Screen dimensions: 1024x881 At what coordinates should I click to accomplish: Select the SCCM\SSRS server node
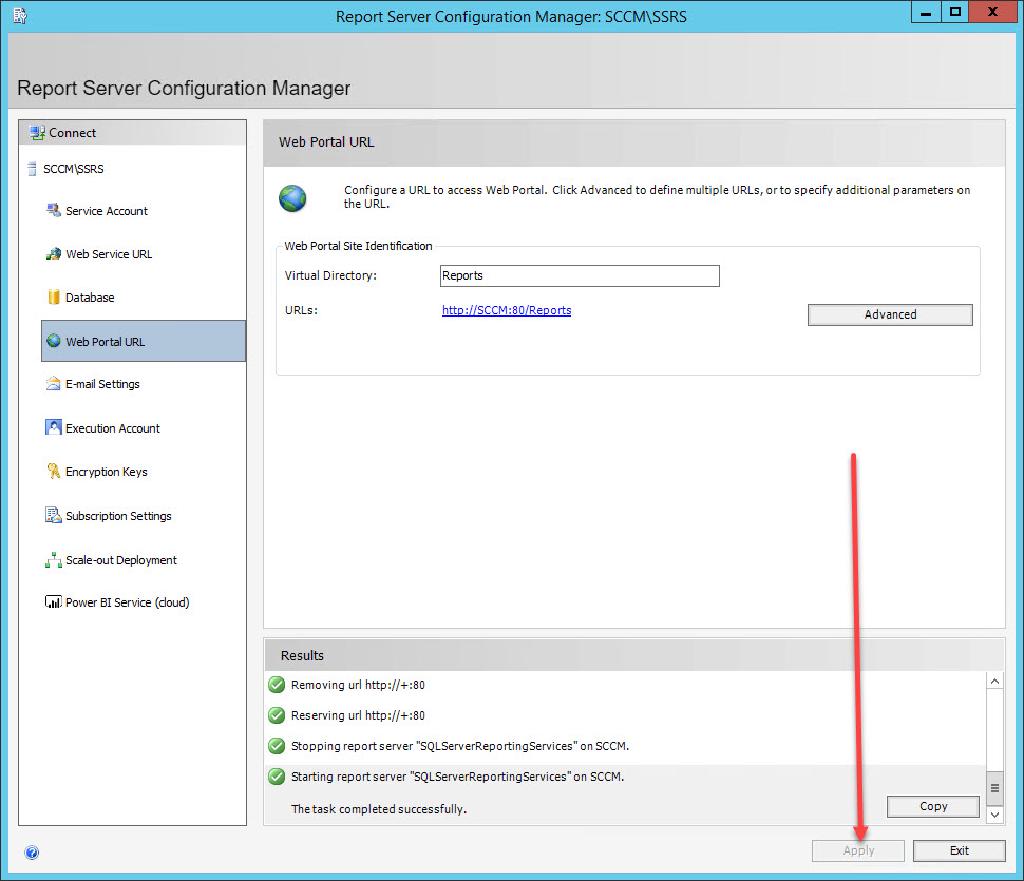click(73, 169)
